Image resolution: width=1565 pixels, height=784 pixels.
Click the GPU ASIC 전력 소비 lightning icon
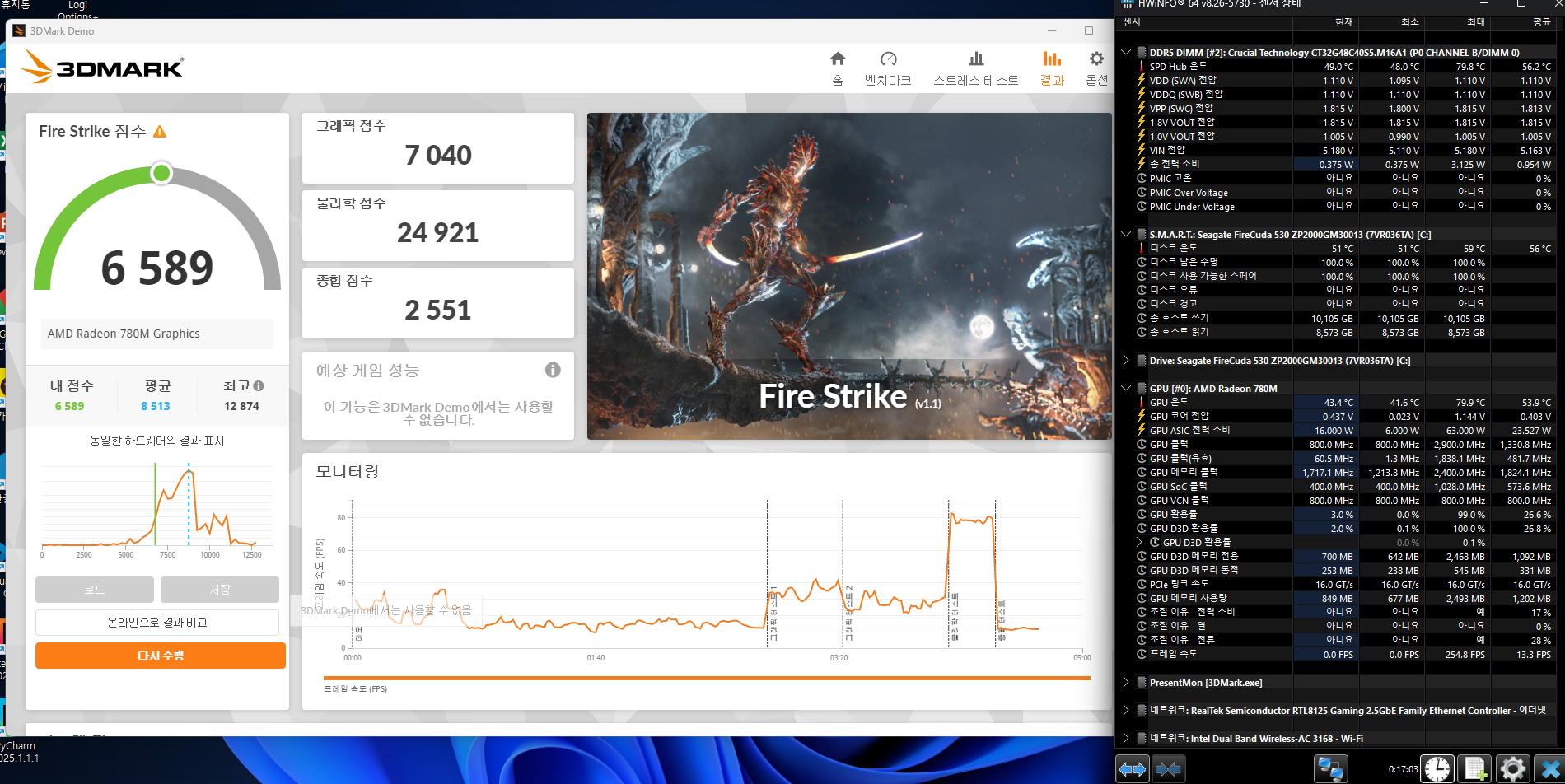click(1142, 430)
